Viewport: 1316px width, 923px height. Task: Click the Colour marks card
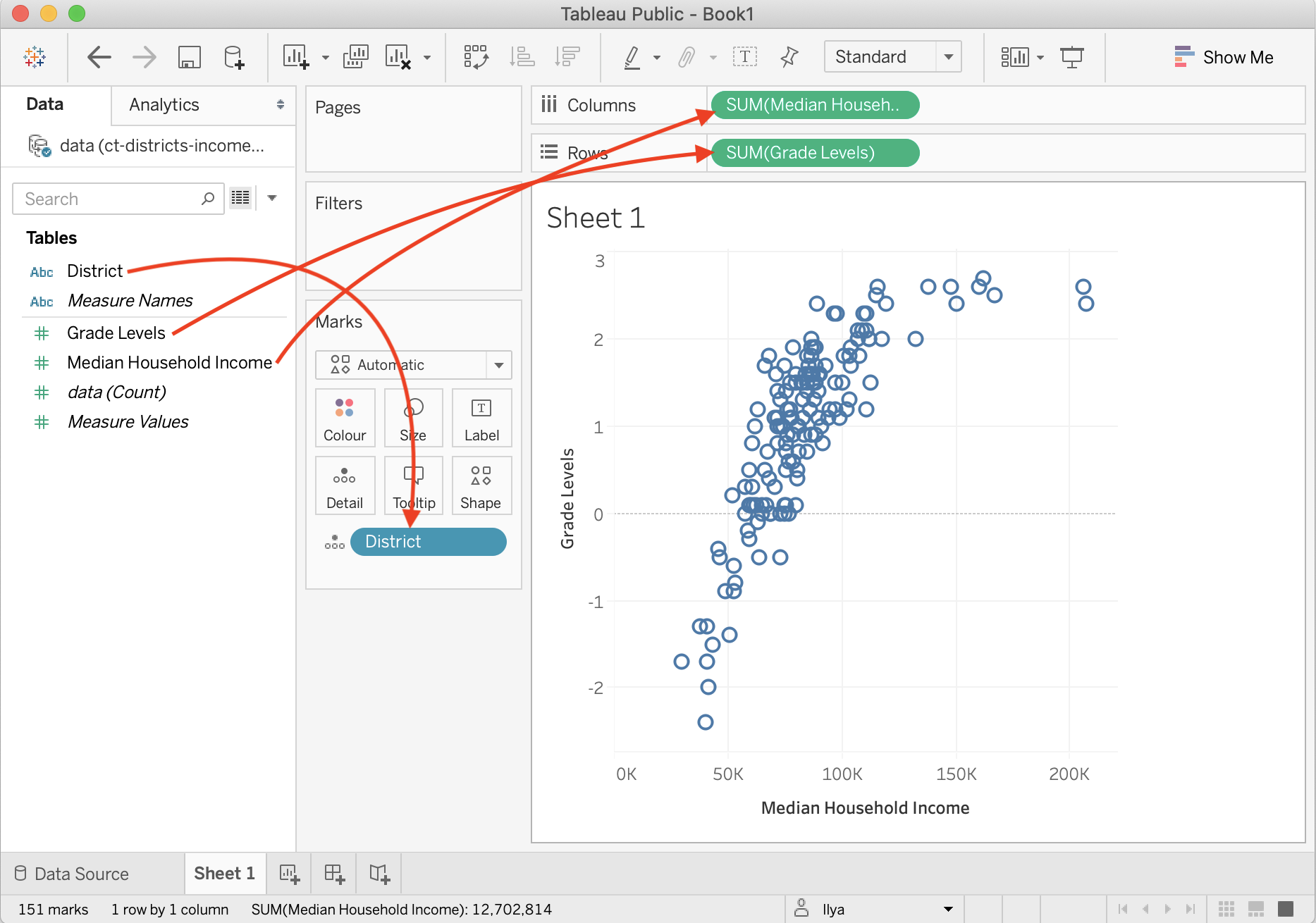point(345,419)
